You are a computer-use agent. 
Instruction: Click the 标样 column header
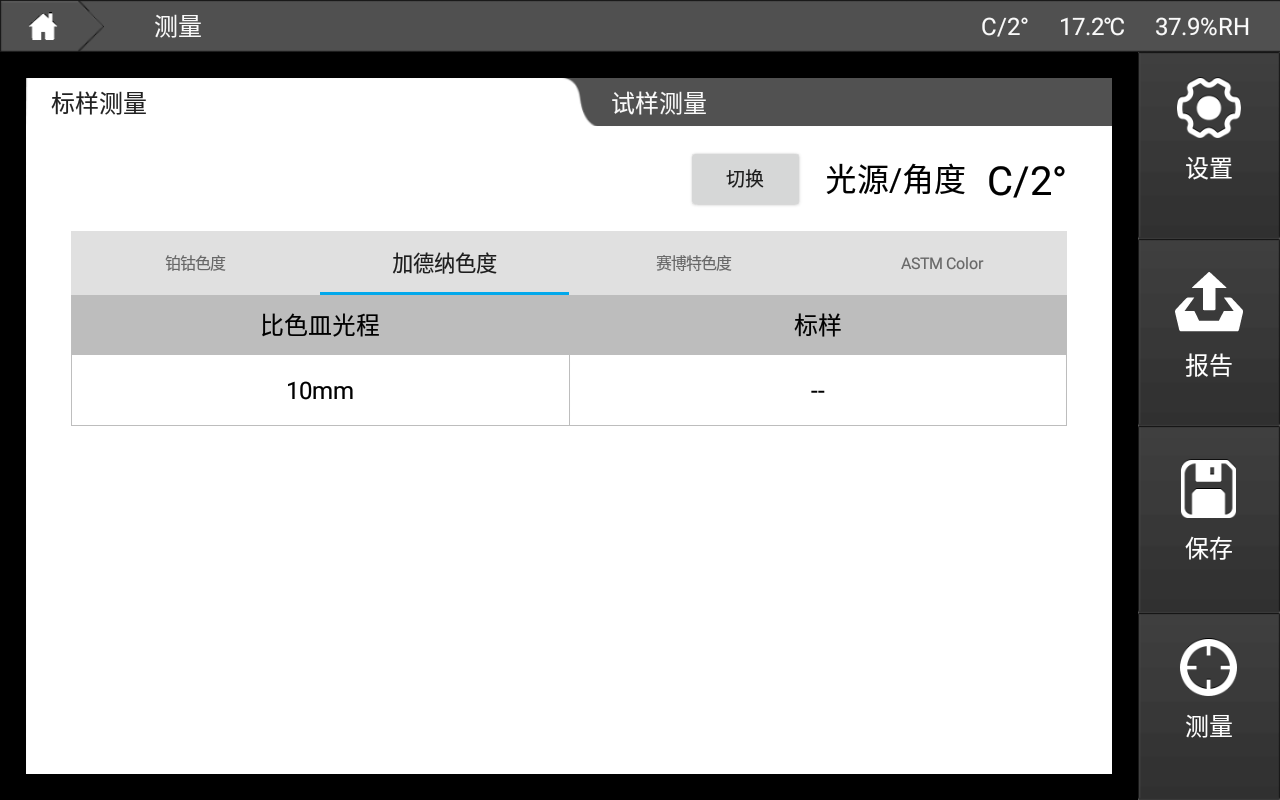(x=817, y=325)
